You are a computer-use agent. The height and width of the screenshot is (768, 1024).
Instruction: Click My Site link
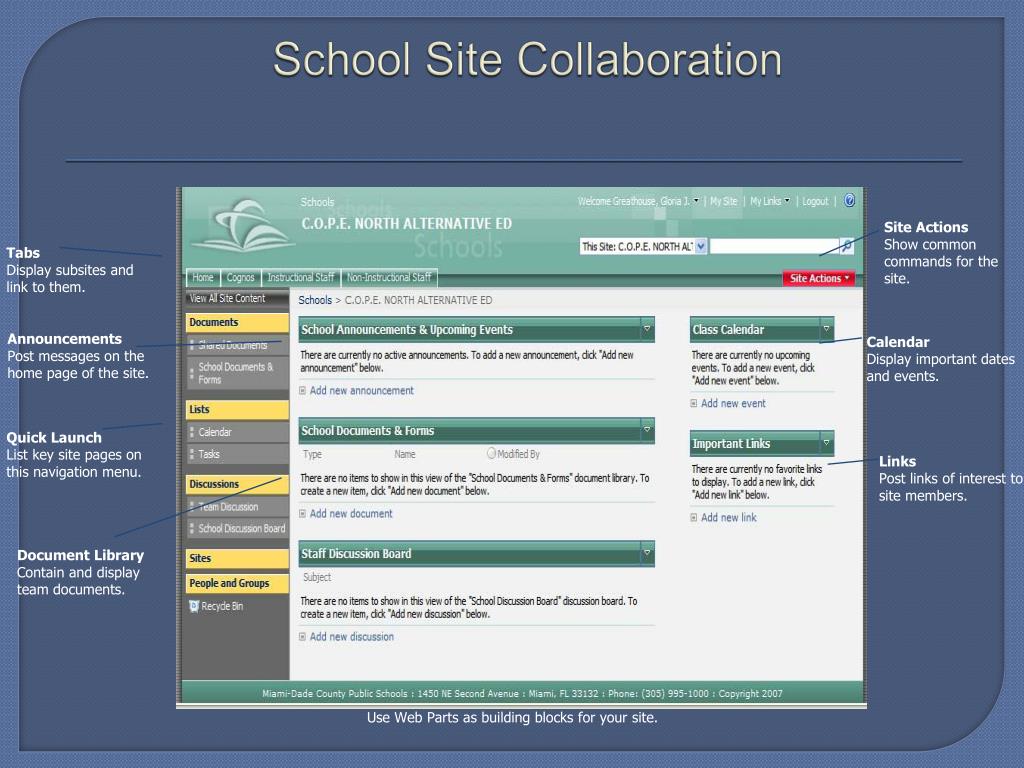click(x=724, y=201)
